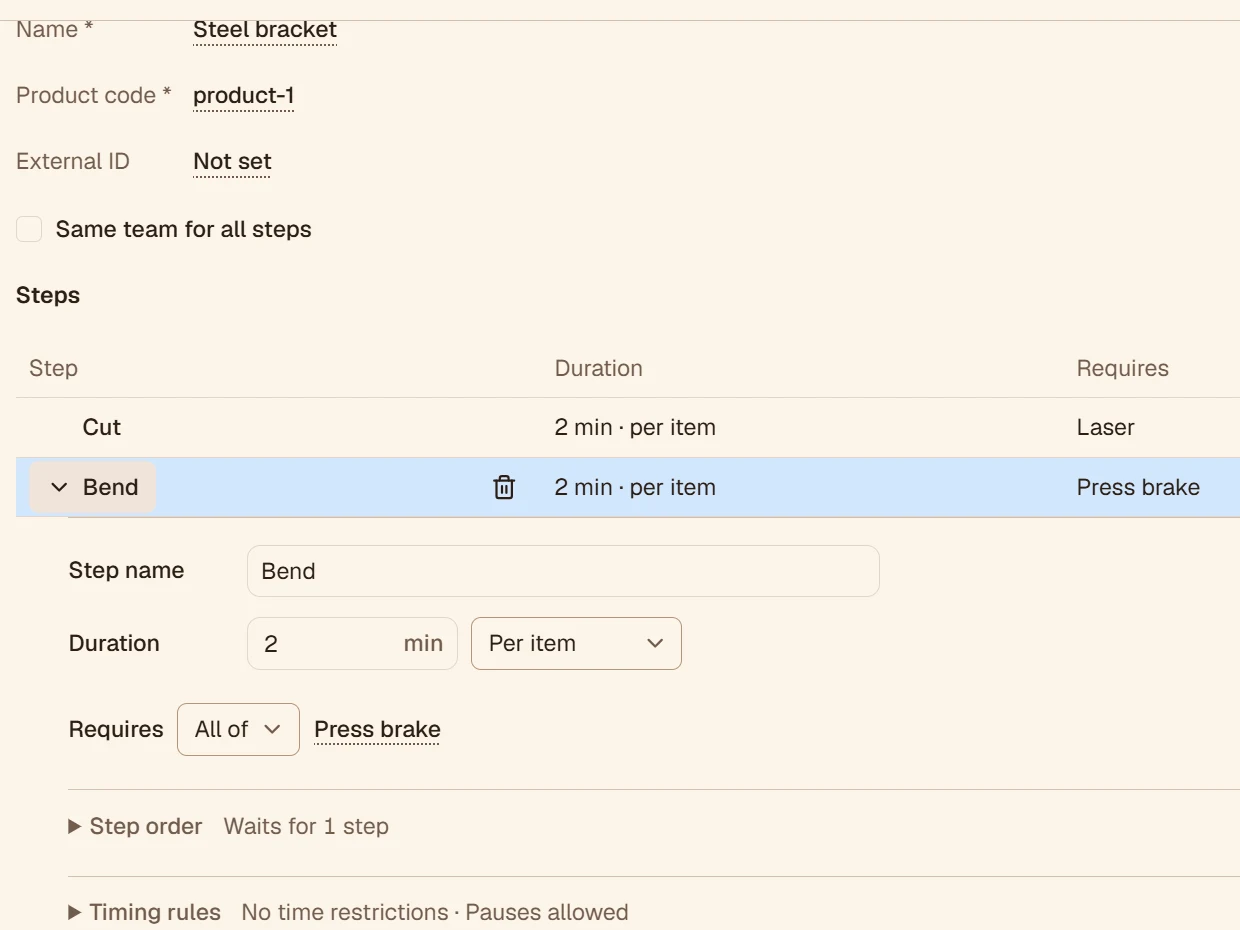Click the Duration column header
This screenshot has height=930, width=1240.
pyautogui.click(x=598, y=369)
